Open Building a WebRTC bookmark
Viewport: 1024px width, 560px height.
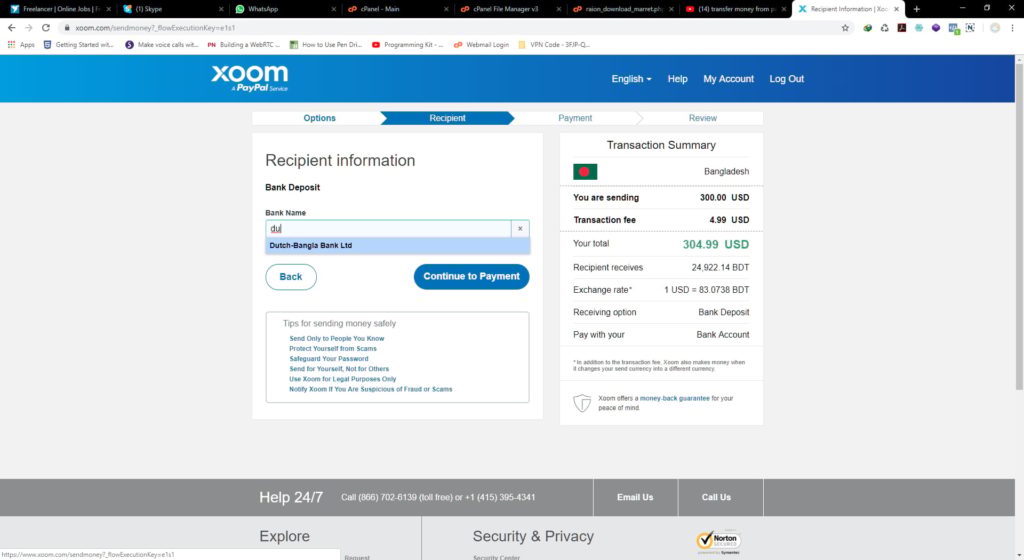tap(243, 45)
